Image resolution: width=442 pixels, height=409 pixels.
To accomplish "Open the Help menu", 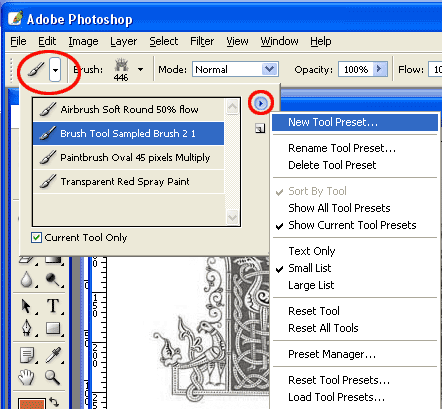I will pyautogui.click(x=321, y=41).
